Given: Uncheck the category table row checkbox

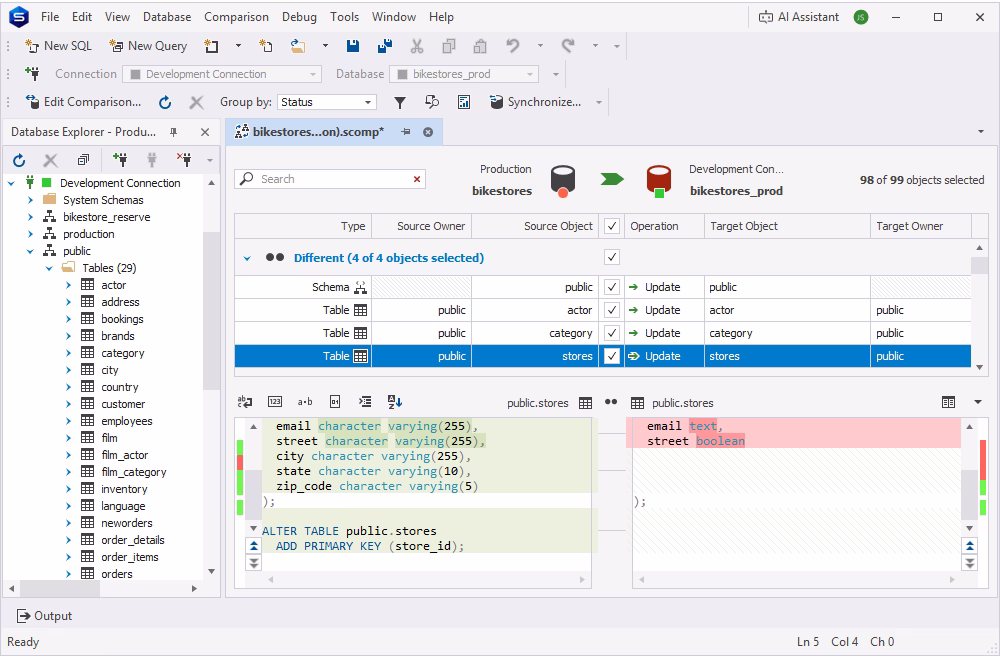Looking at the screenshot, I should 612,333.
